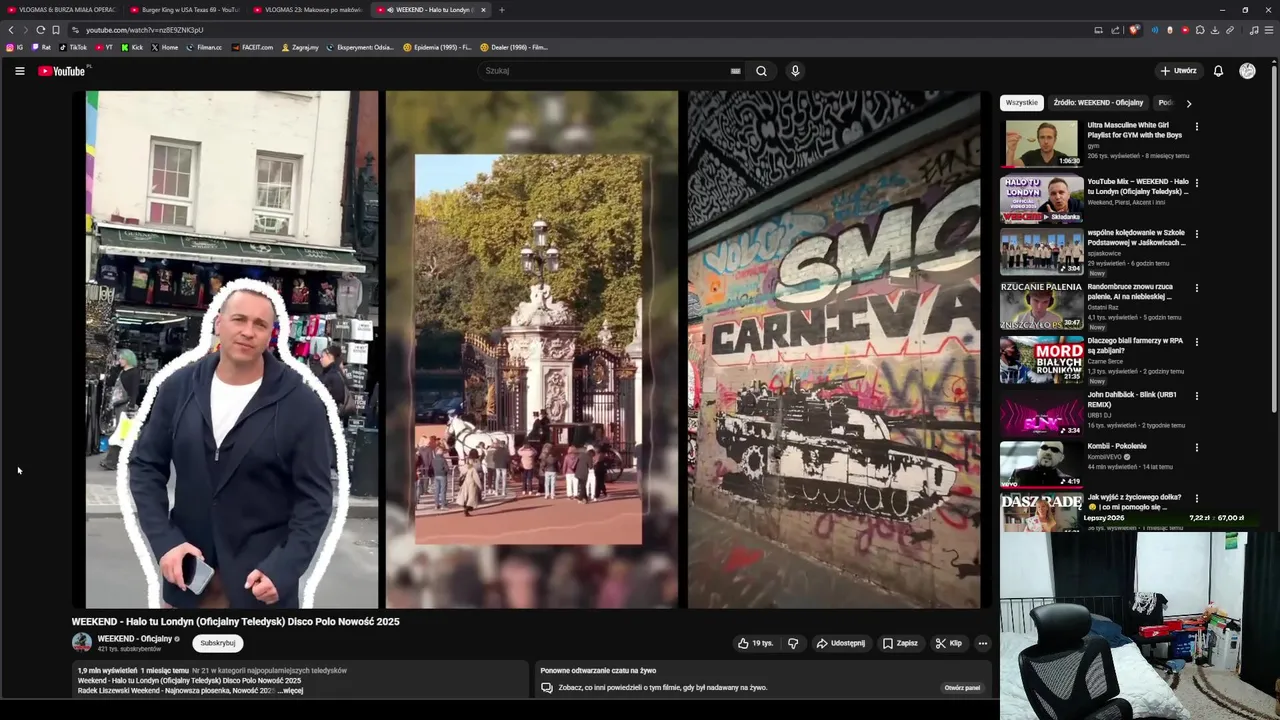
Task: Open the Ultra Masculine White Girl Playlist thumbnail
Action: click(x=1041, y=144)
